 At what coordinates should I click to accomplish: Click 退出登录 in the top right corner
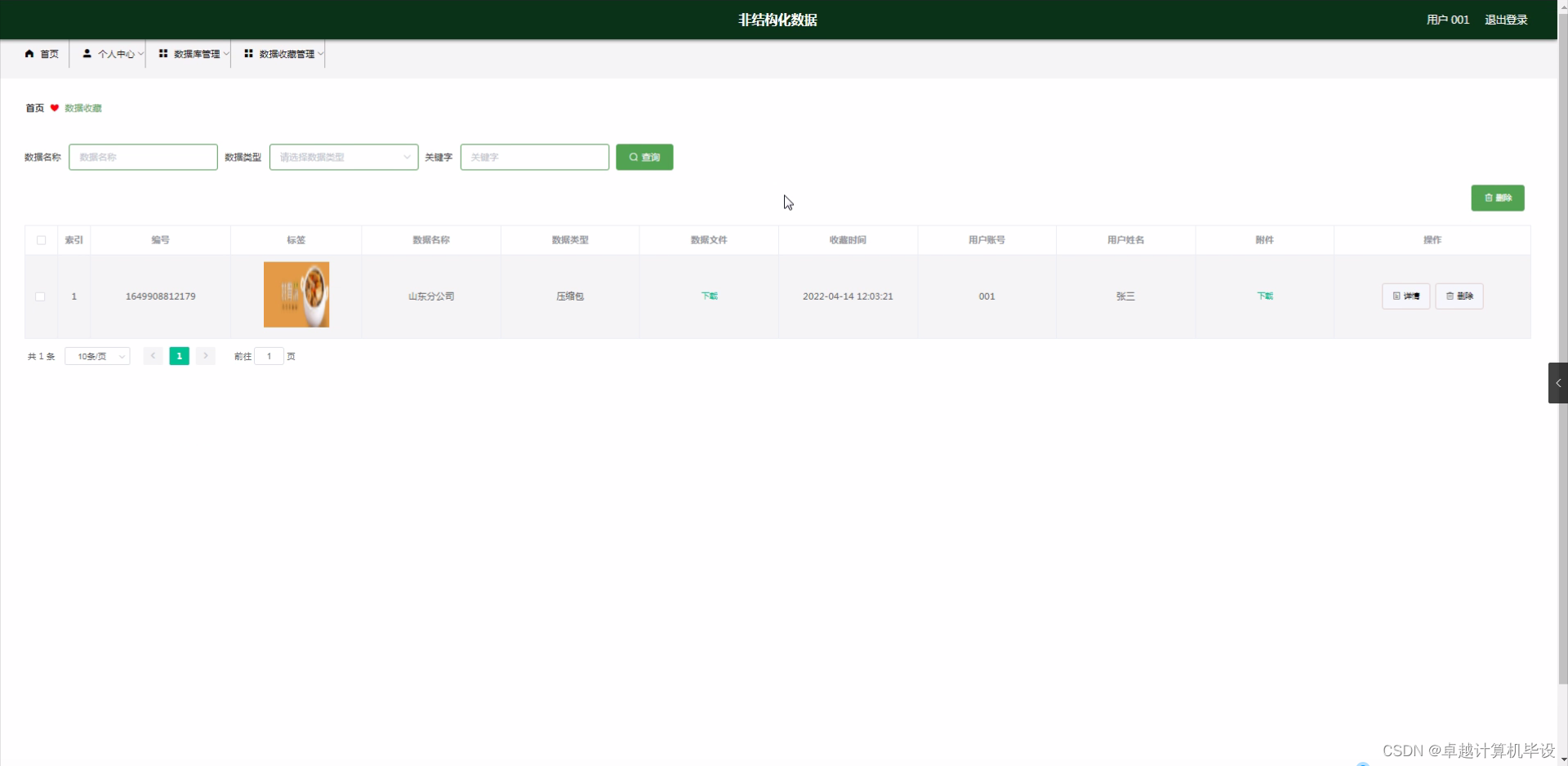click(1505, 19)
